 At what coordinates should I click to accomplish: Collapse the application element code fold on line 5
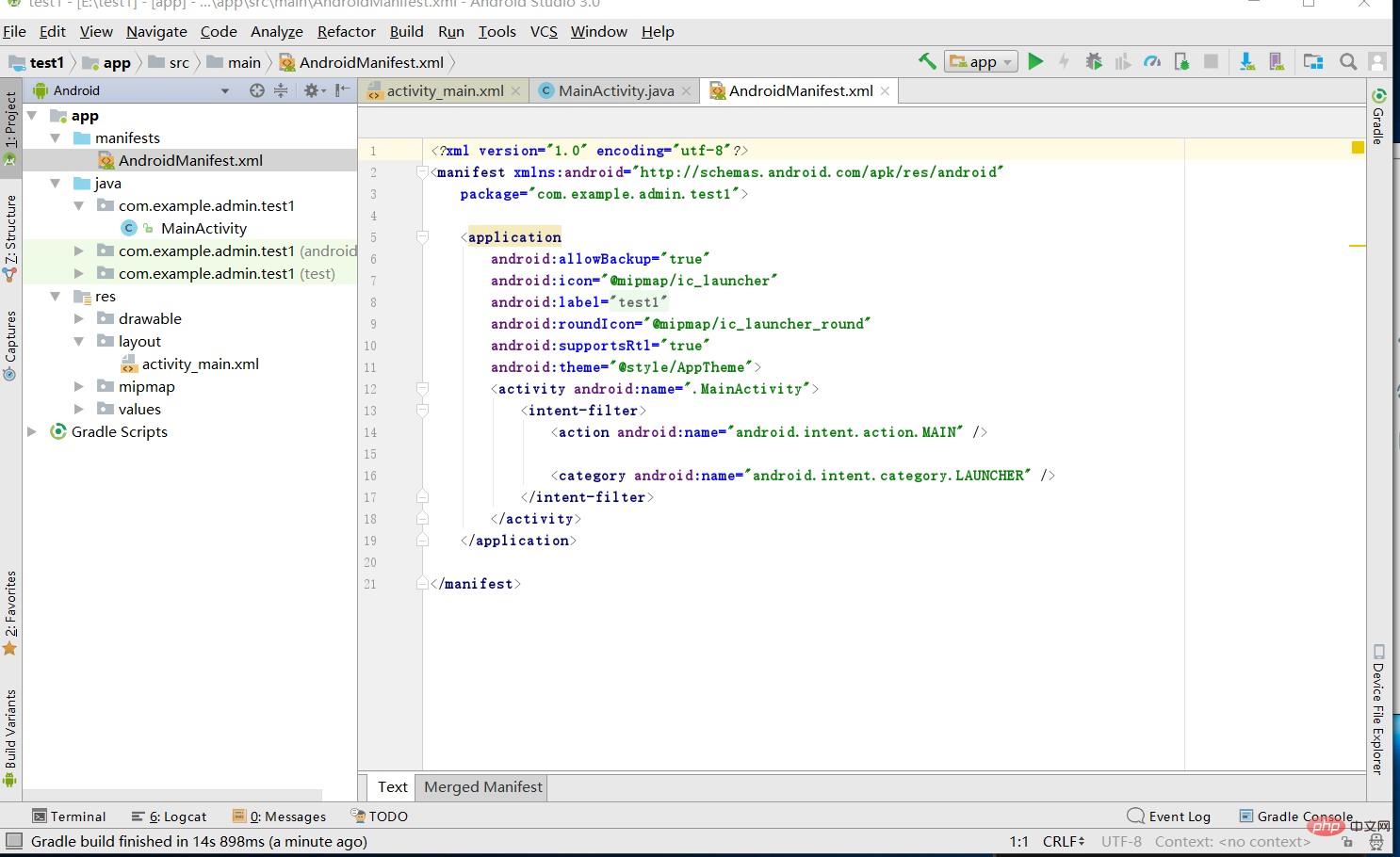(421, 237)
